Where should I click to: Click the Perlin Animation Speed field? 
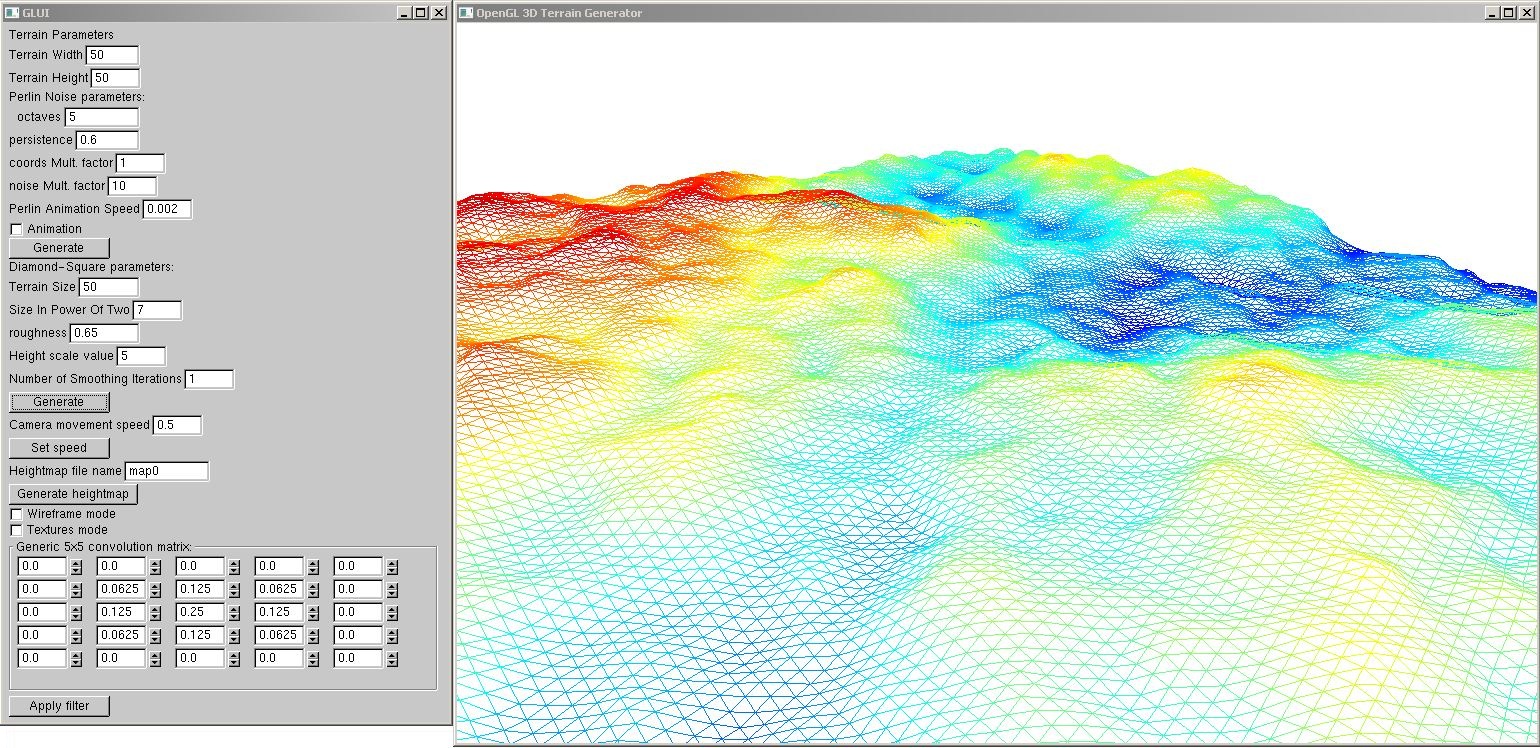(x=168, y=209)
